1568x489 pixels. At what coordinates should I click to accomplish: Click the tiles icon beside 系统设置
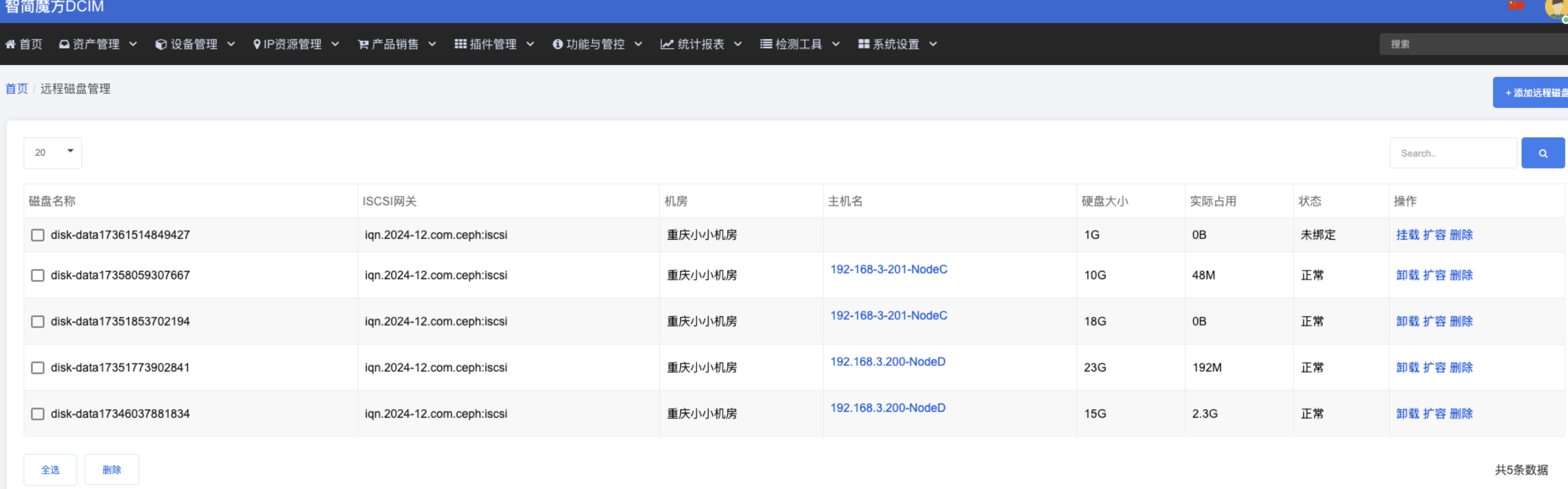tap(864, 44)
